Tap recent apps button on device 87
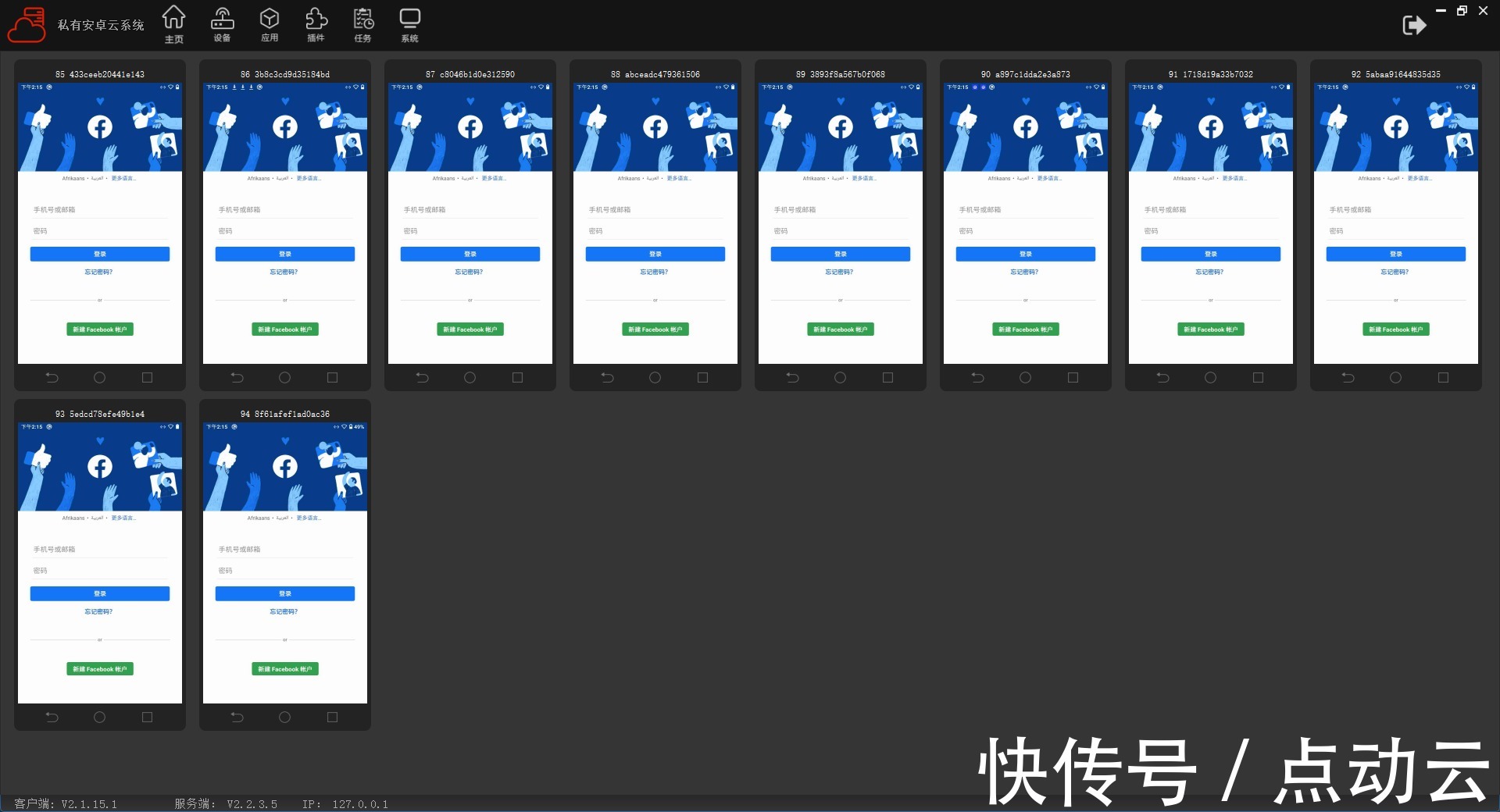This screenshot has width=1500, height=812. (x=517, y=378)
